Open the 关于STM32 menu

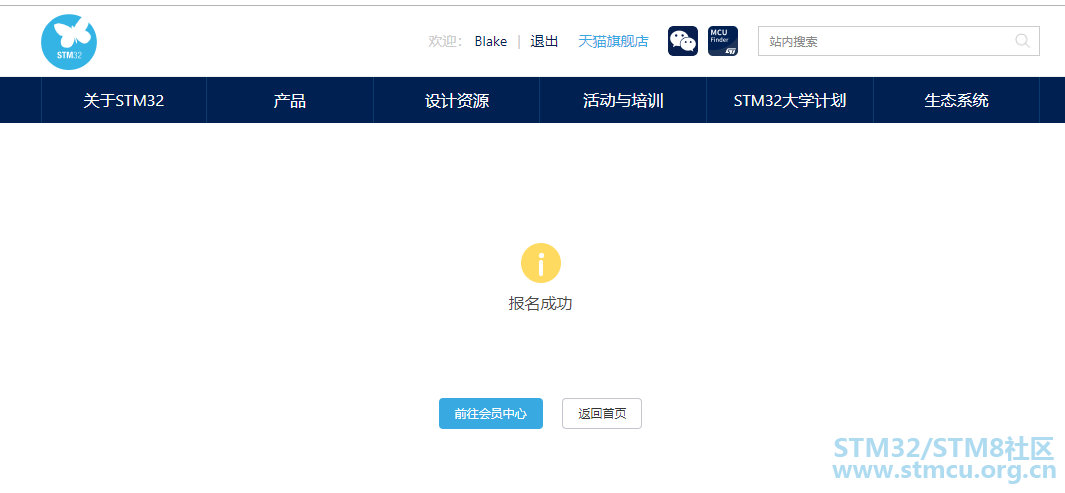pos(124,101)
